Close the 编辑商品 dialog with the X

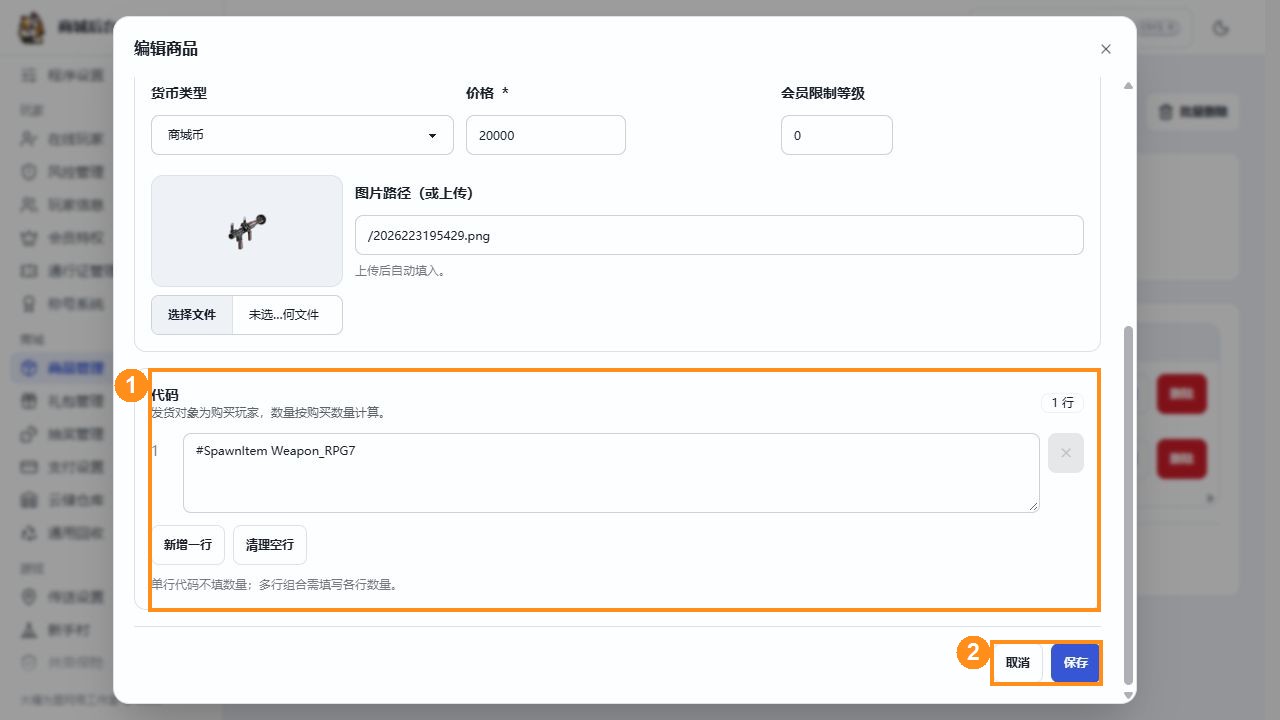[1105, 49]
